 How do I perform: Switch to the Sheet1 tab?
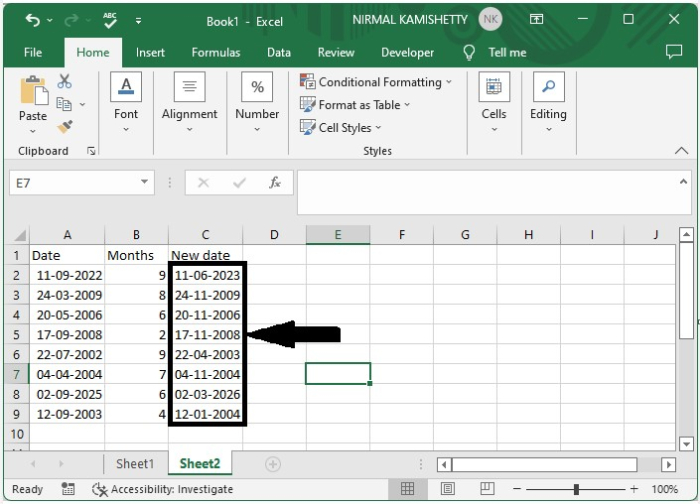pos(135,464)
